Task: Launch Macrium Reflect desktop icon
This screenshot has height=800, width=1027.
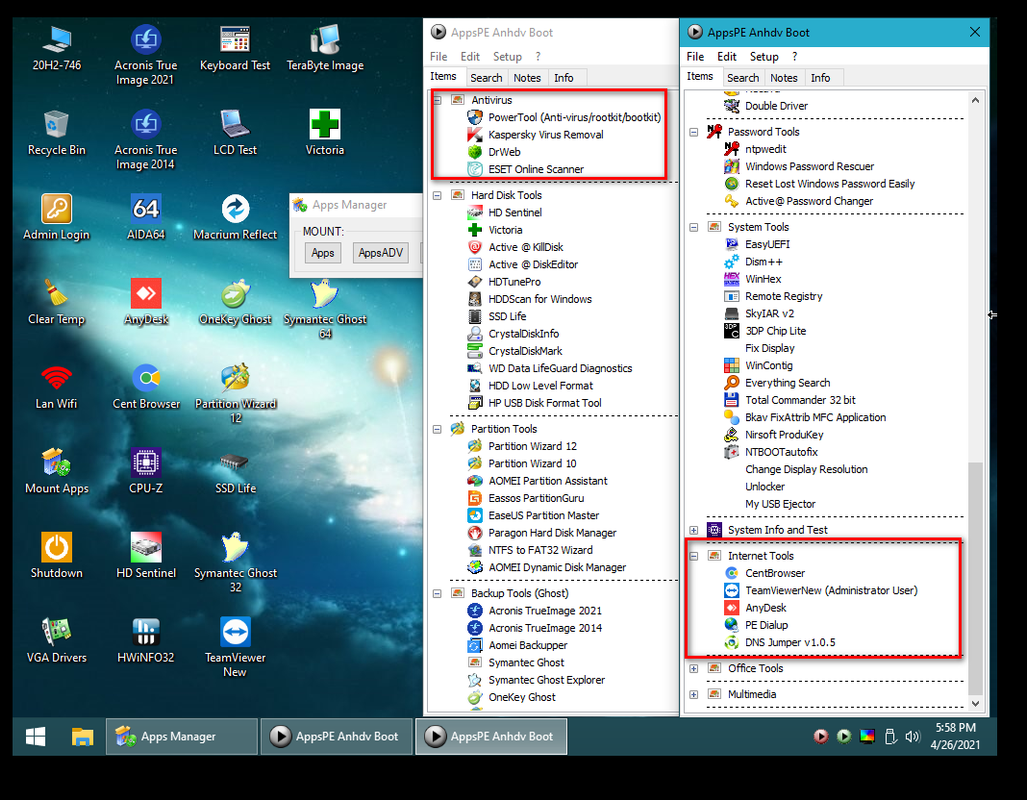Action: pos(234,218)
